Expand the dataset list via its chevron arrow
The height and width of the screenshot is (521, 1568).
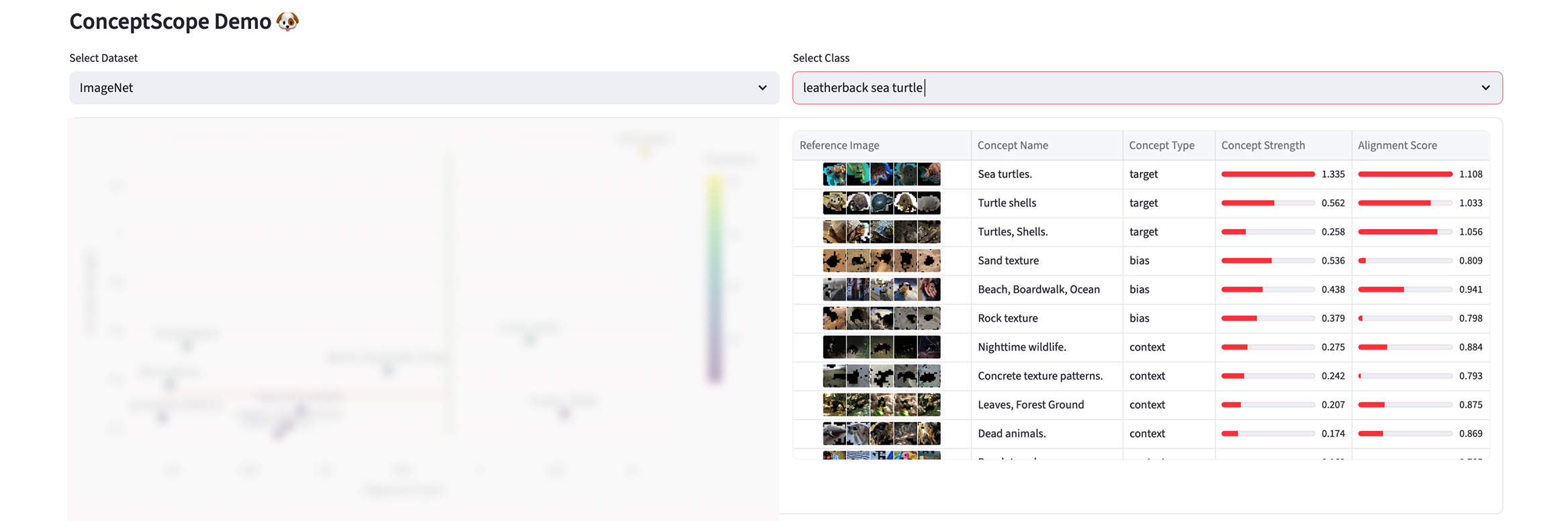click(x=762, y=88)
